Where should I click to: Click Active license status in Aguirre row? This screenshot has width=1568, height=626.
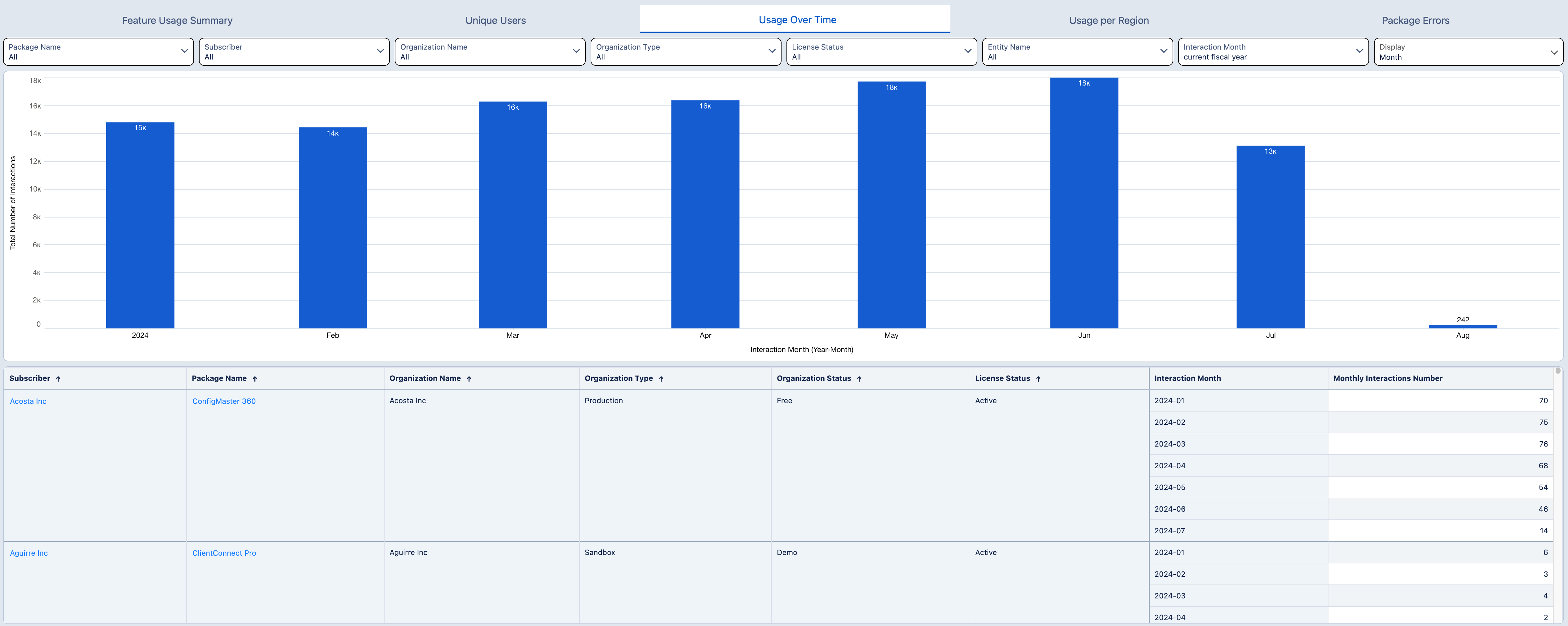pos(1059,582)
